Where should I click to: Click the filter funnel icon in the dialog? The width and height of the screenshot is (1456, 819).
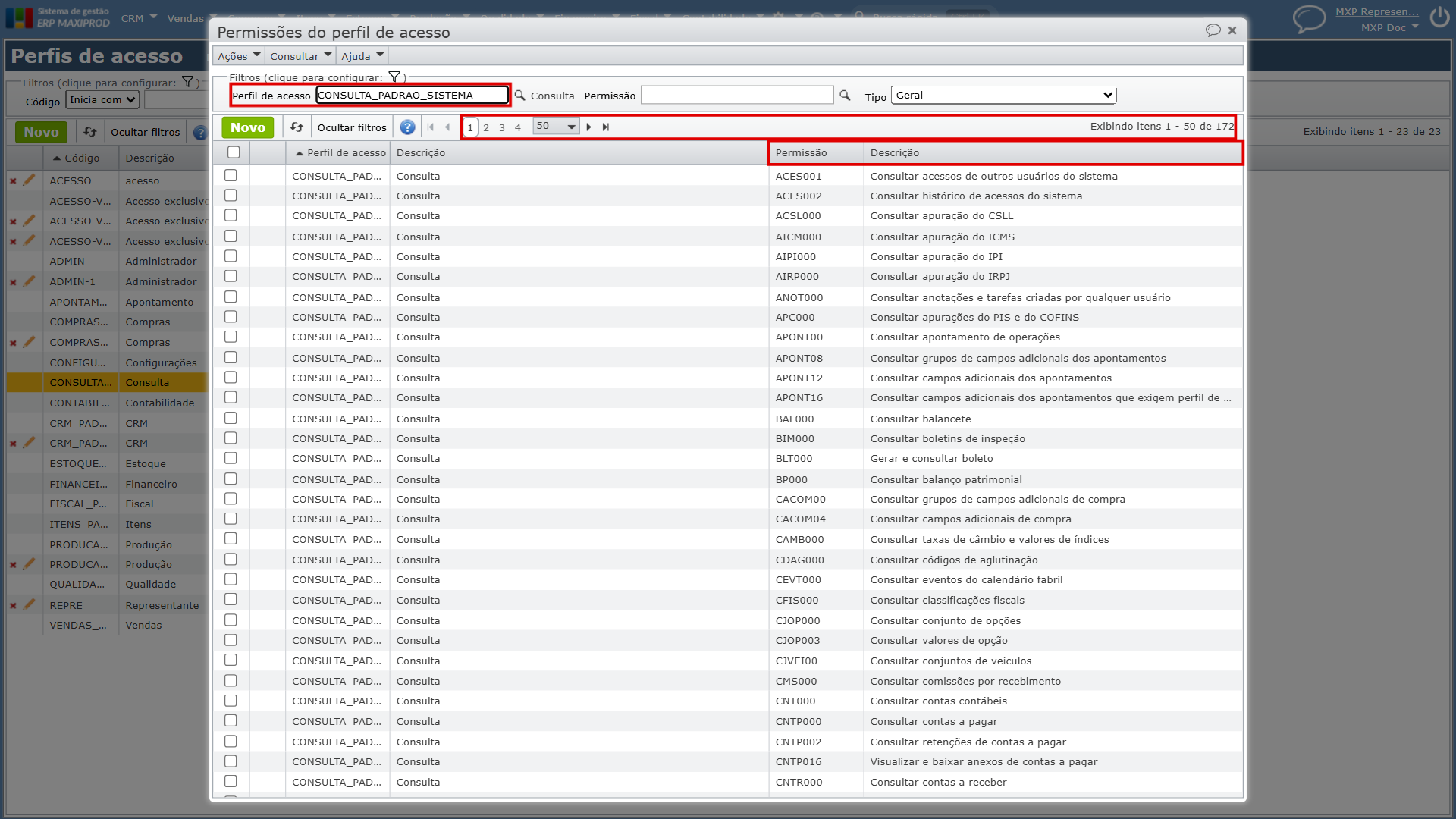394,77
